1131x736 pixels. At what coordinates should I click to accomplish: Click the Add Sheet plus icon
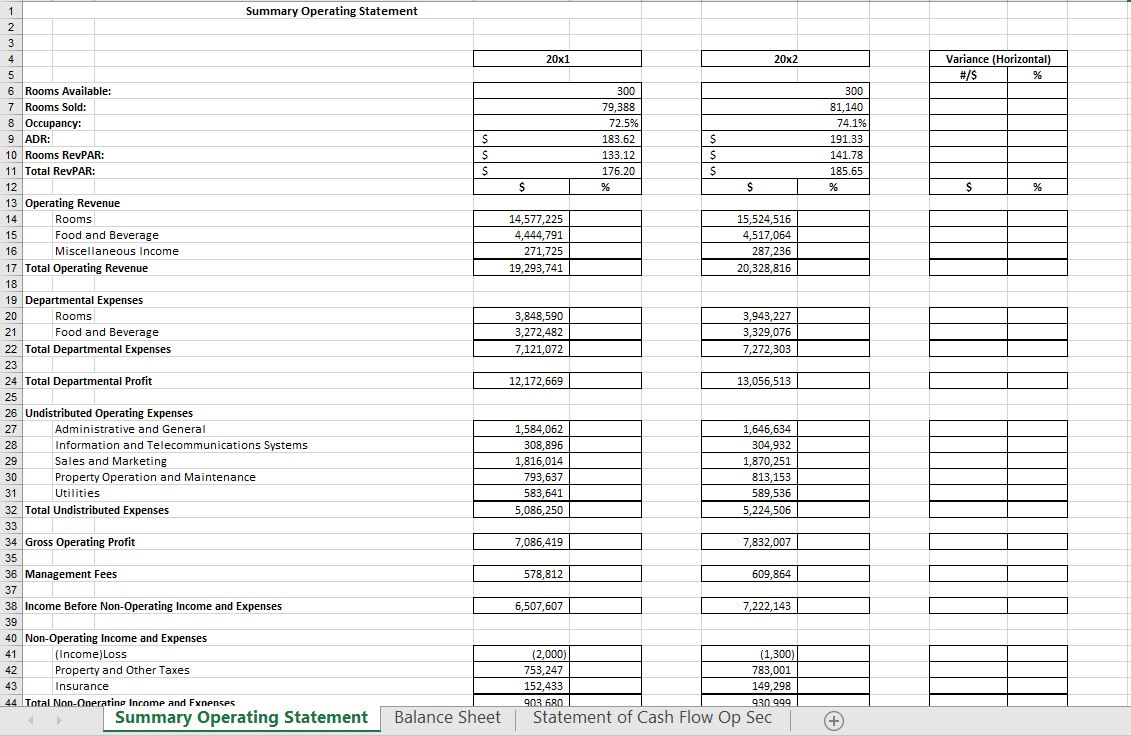click(833, 719)
